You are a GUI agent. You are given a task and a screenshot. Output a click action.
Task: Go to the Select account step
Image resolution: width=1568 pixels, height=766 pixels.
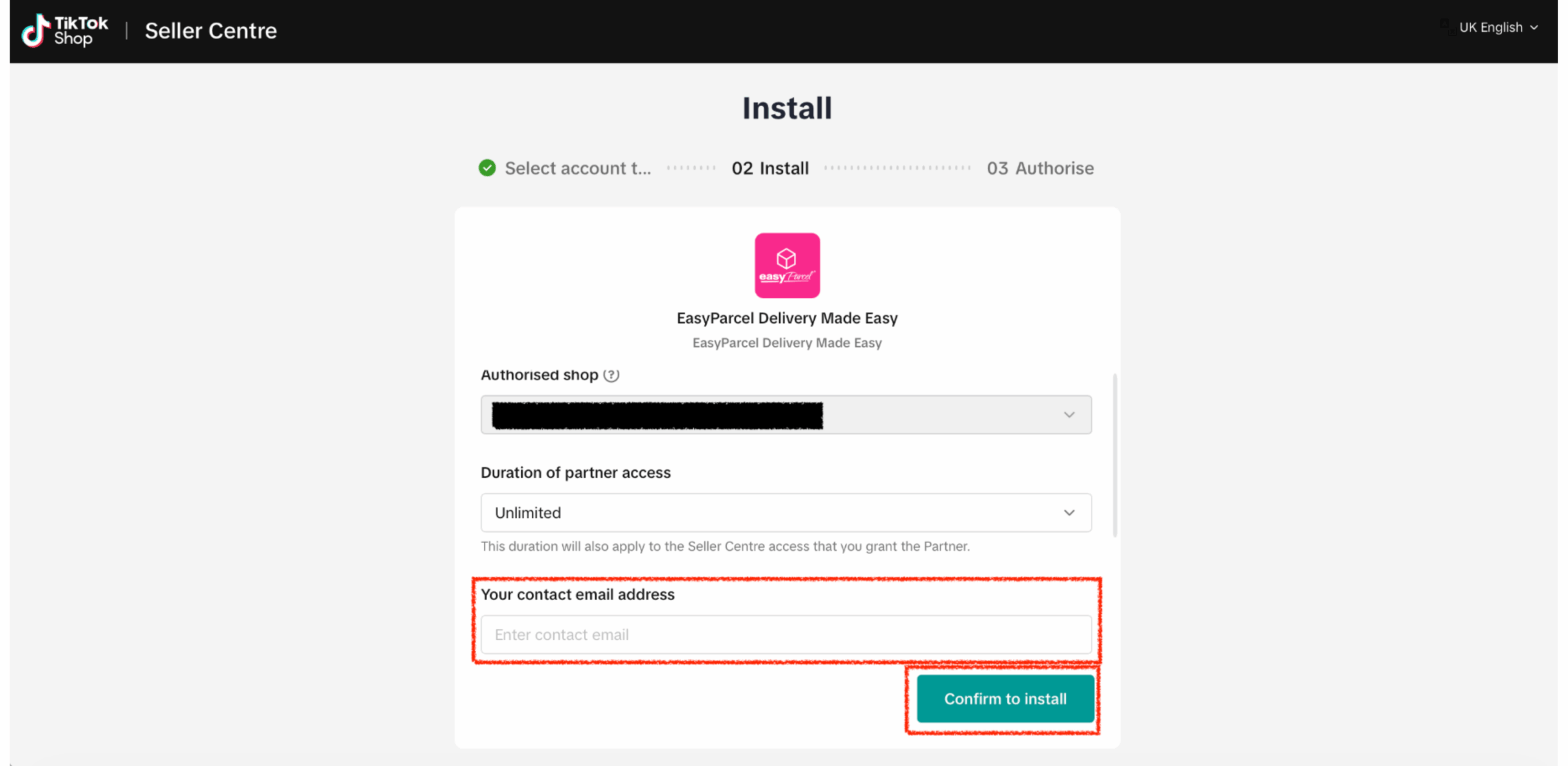point(577,169)
